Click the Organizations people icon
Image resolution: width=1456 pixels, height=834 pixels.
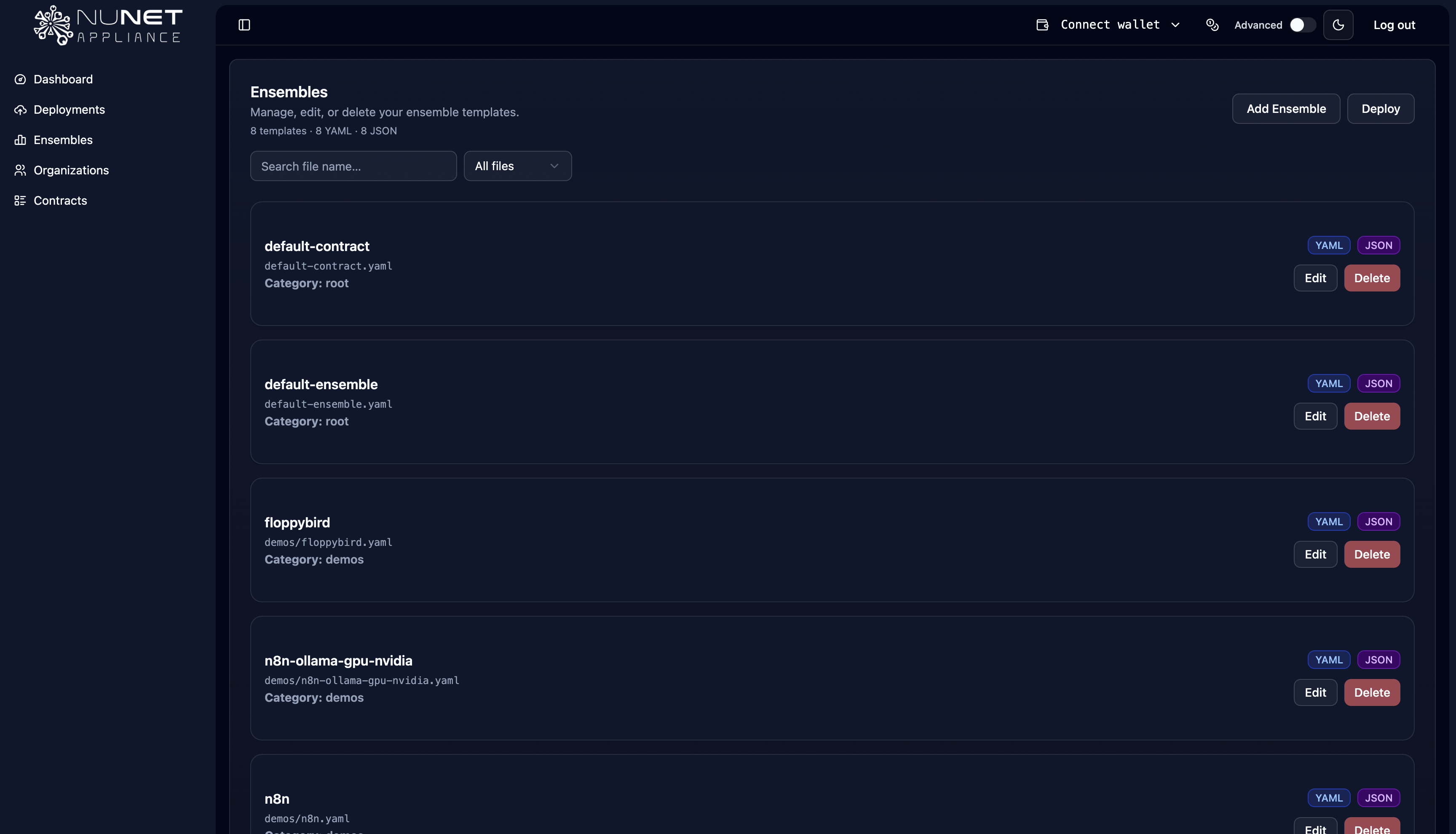(20, 170)
